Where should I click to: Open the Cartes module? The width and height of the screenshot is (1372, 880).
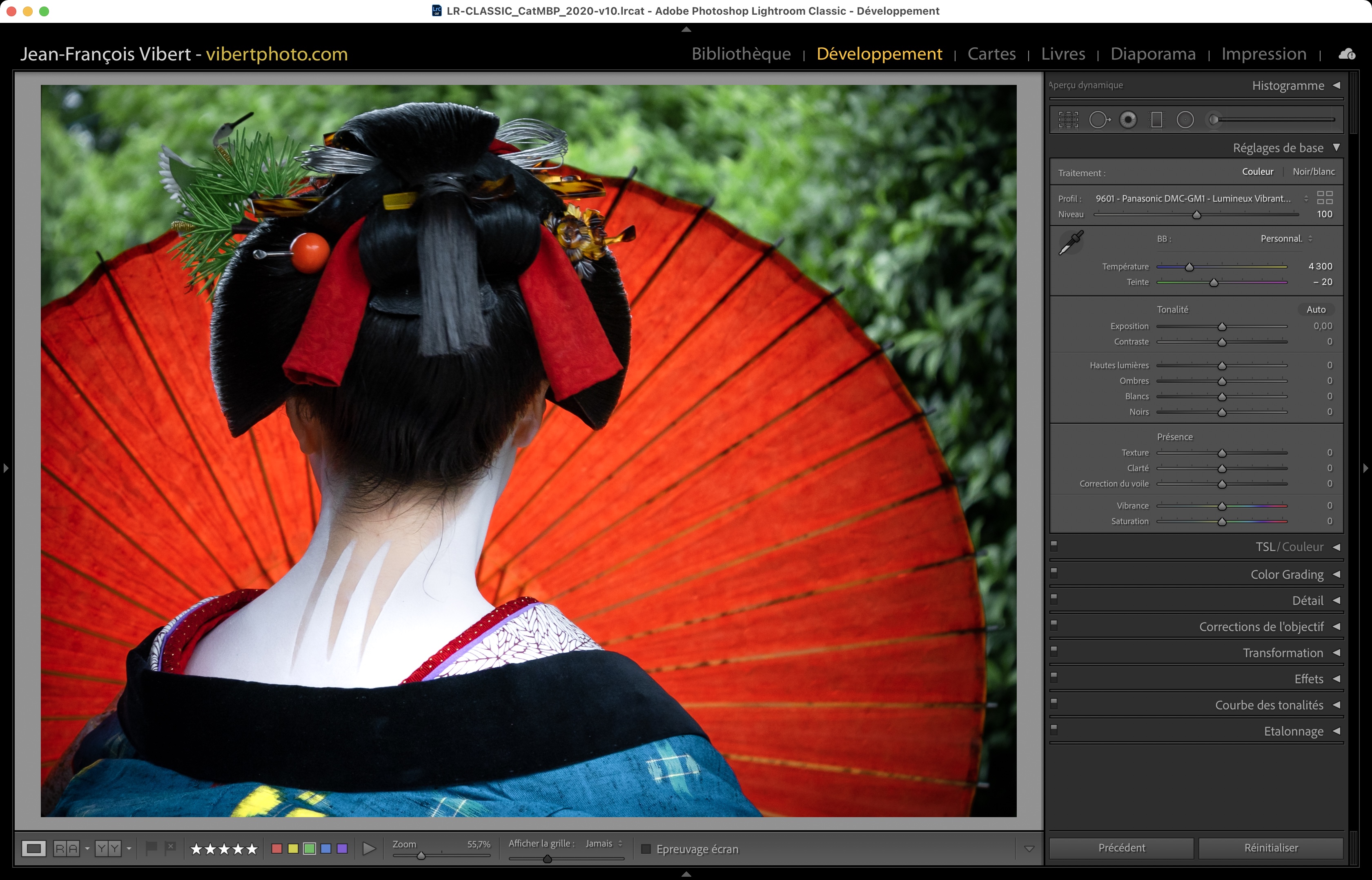[x=991, y=54]
